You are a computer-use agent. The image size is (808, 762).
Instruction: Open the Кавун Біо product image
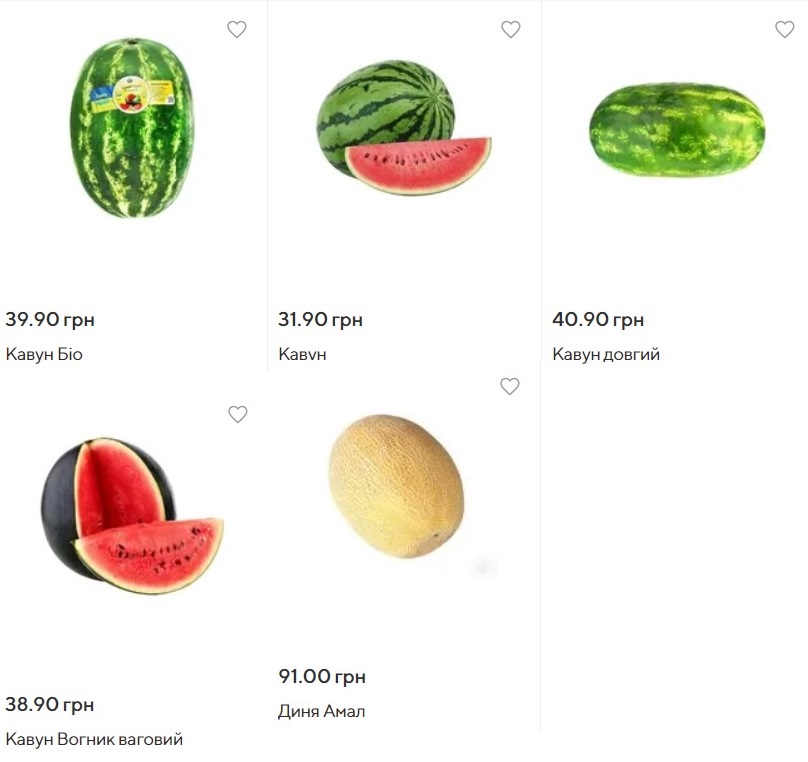pyautogui.click(x=132, y=127)
